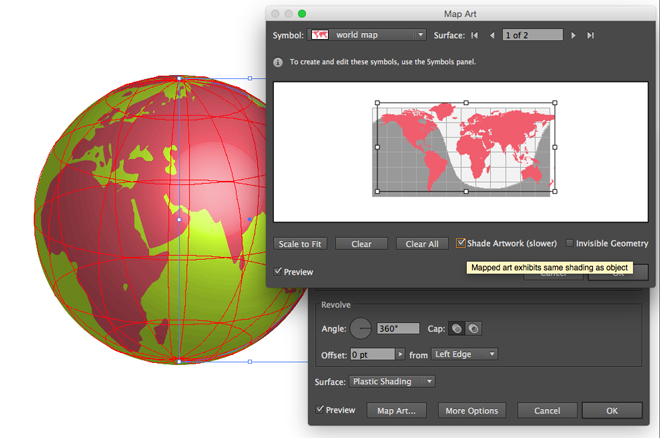Click the info icon beside Symbols hint
660x438 pixels.
click(278, 62)
